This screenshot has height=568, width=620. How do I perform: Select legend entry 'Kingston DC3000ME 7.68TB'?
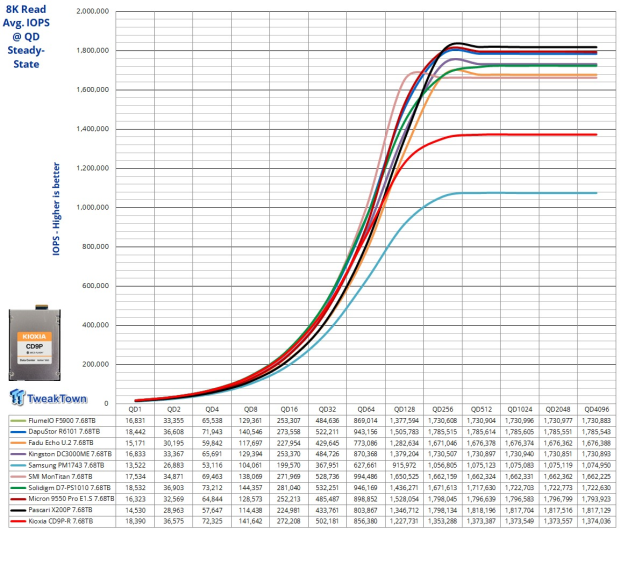(70, 454)
